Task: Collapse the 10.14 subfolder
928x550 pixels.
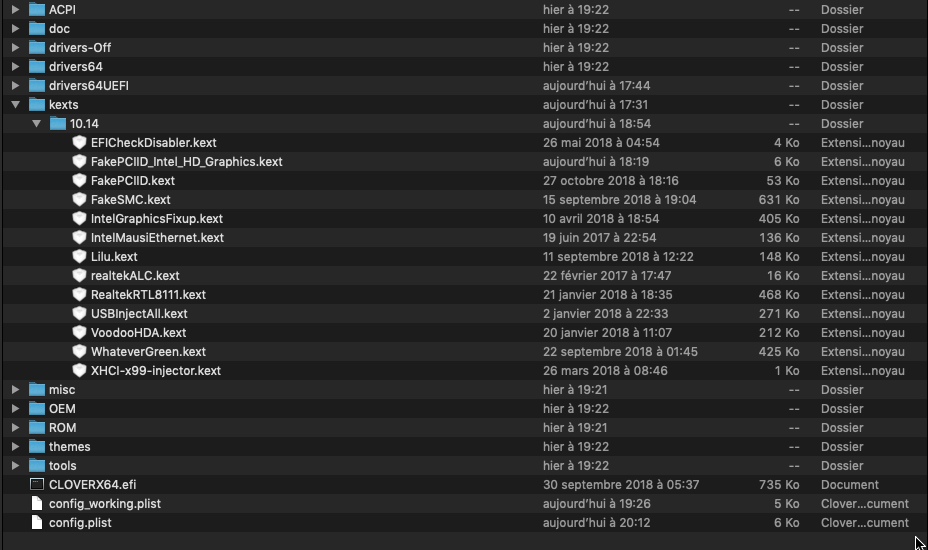Action: click(37, 124)
